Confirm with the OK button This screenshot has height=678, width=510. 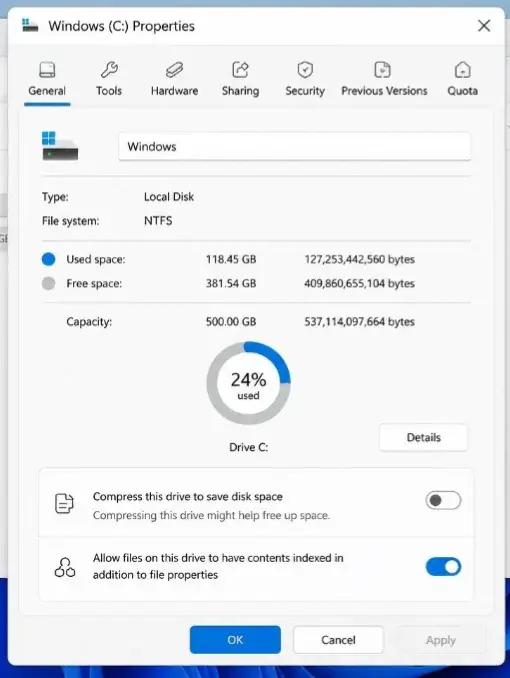click(235, 640)
